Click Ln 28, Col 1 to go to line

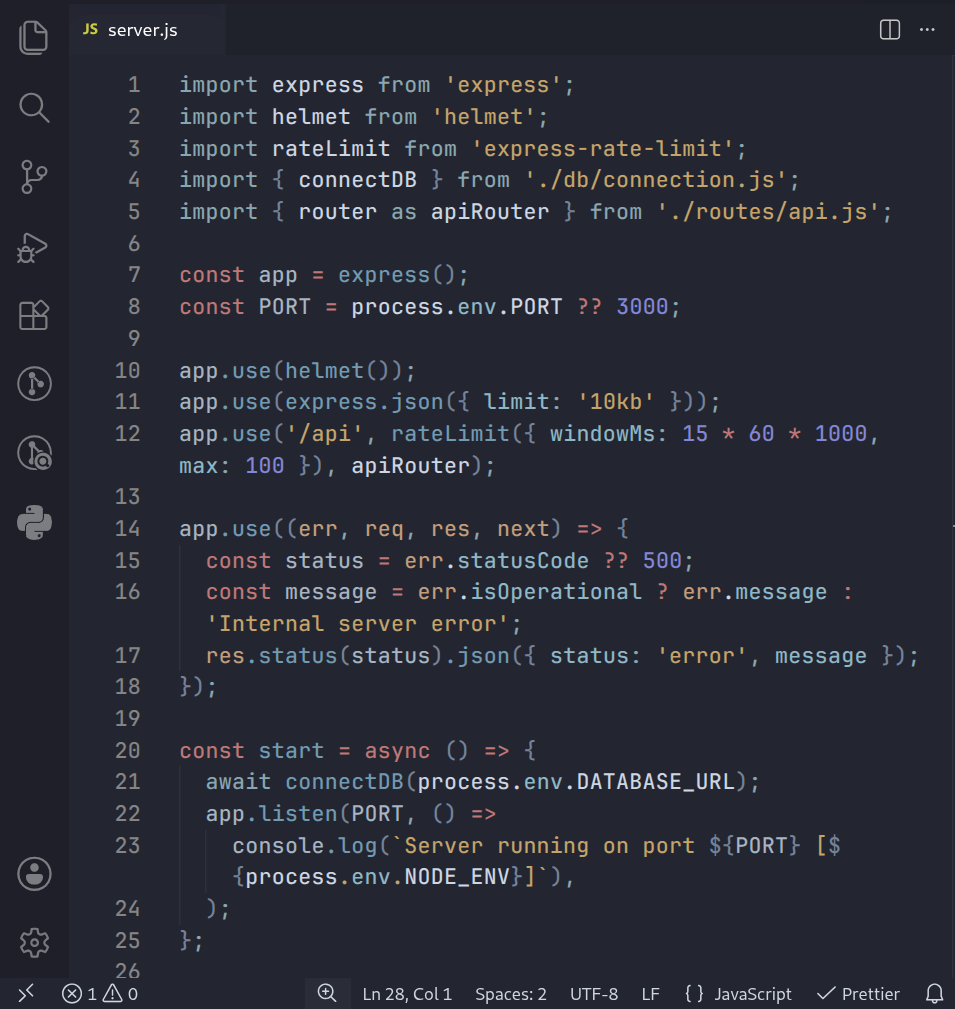point(407,994)
